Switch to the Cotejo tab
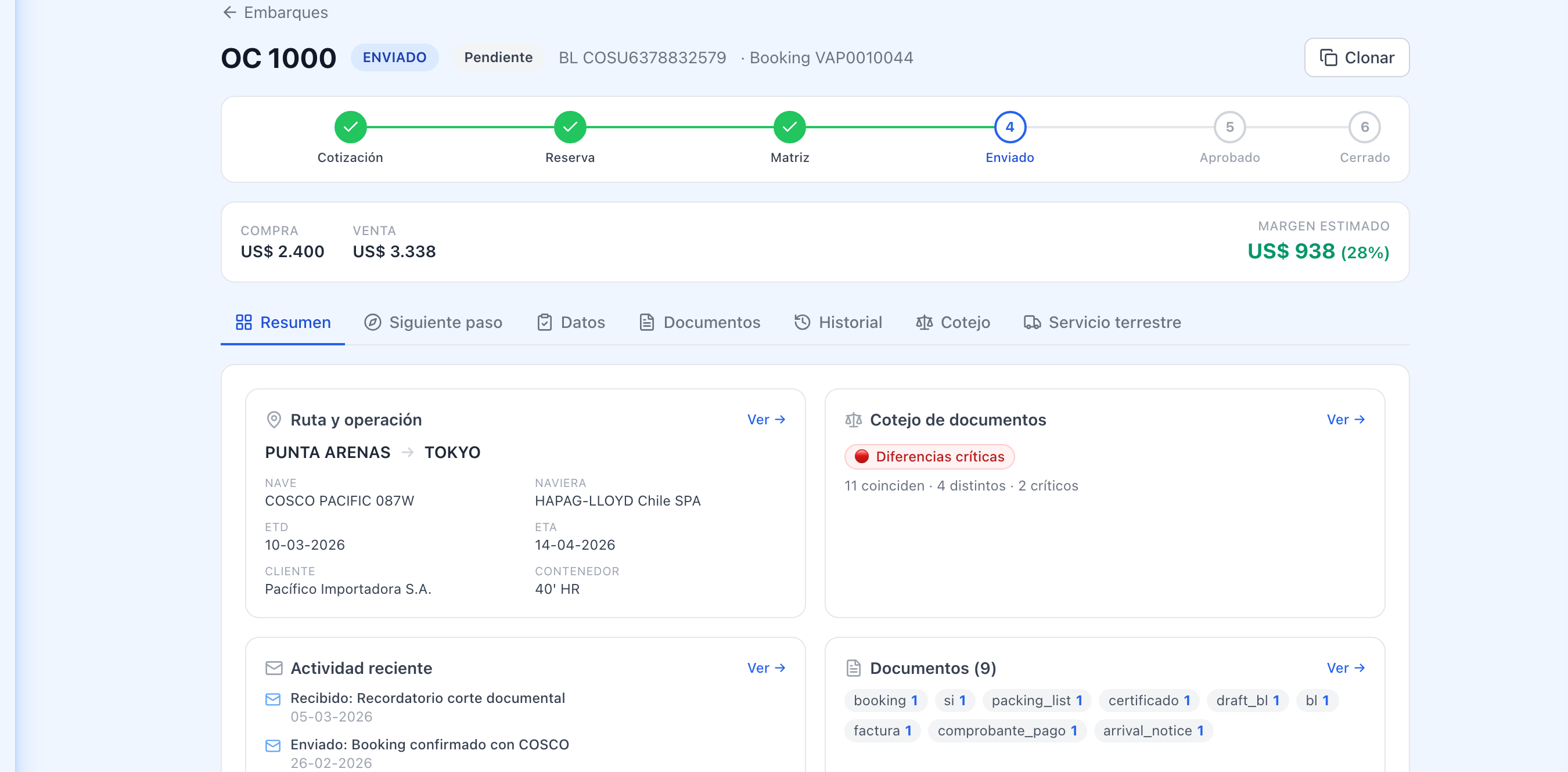This screenshot has width=1568, height=772. tap(953, 322)
